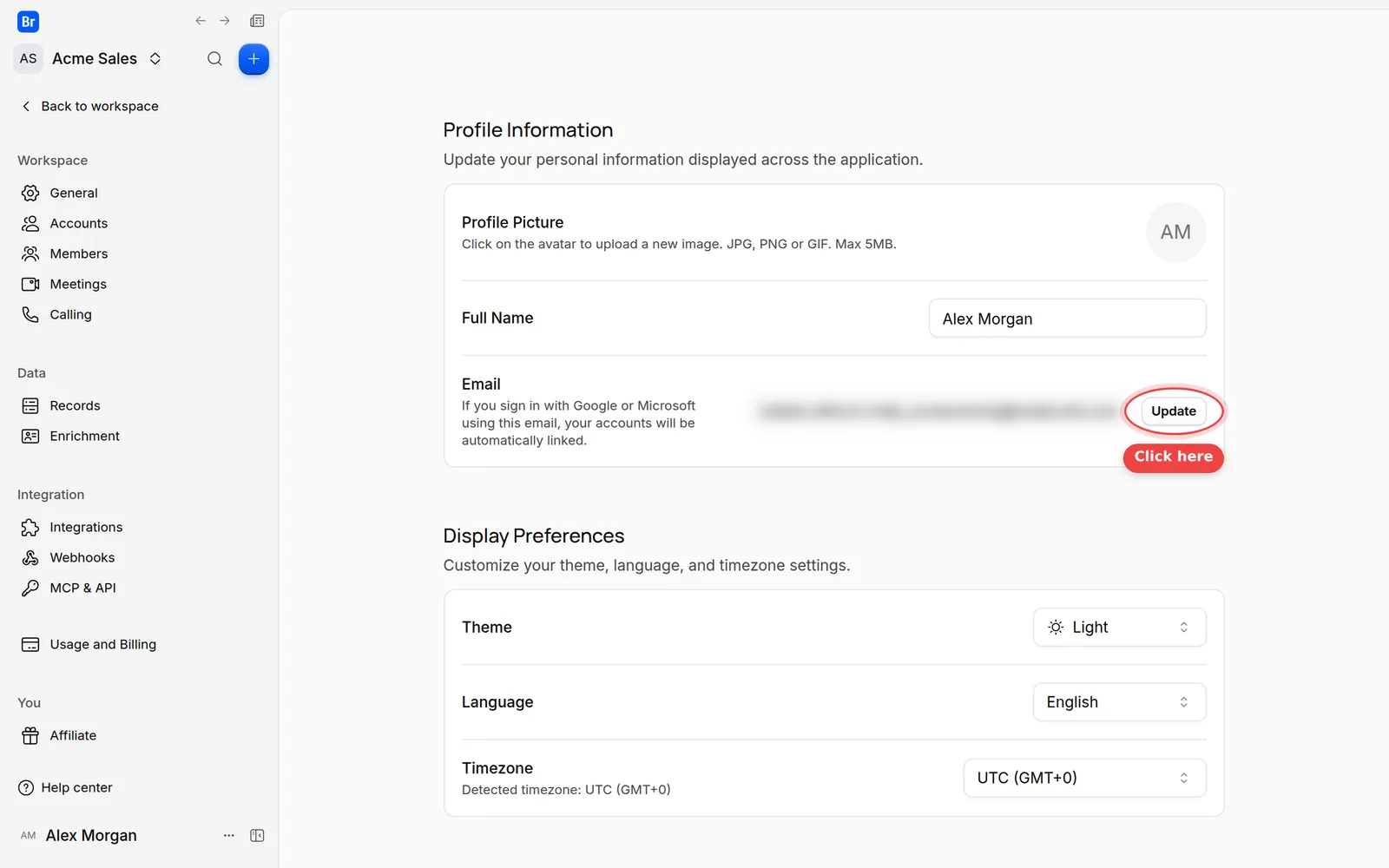Screen dimensions: 1389x868
Task: Click the Display Preferences heading
Action: pyautogui.click(x=534, y=536)
